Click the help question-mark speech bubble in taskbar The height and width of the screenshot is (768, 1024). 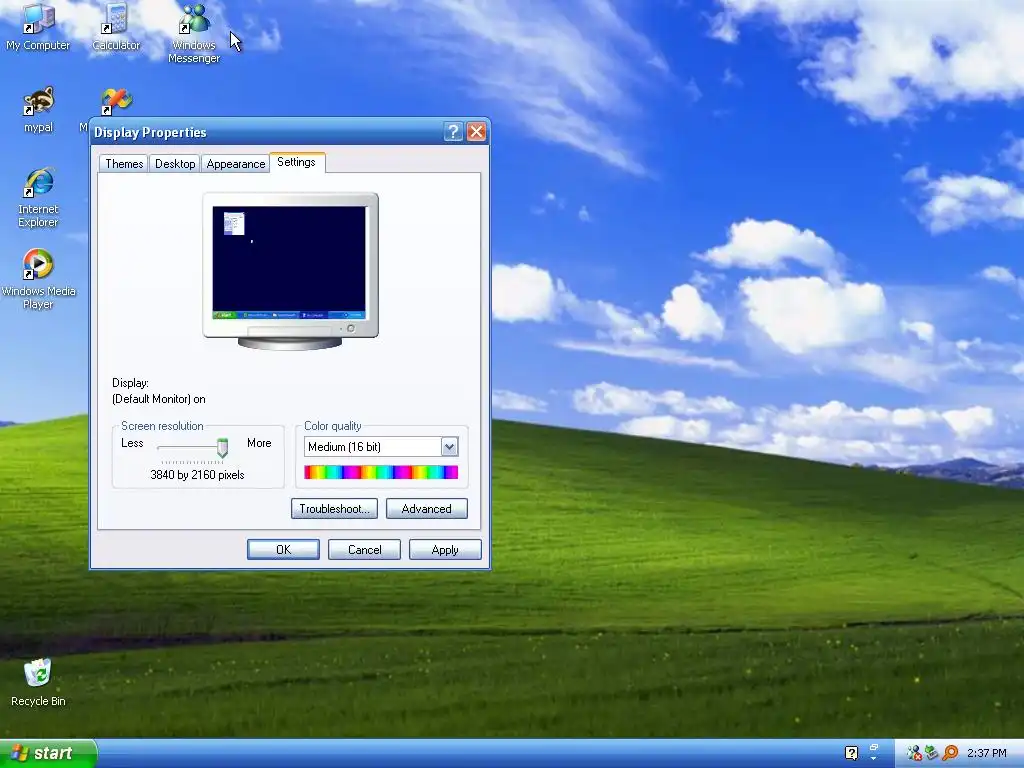[851, 753]
